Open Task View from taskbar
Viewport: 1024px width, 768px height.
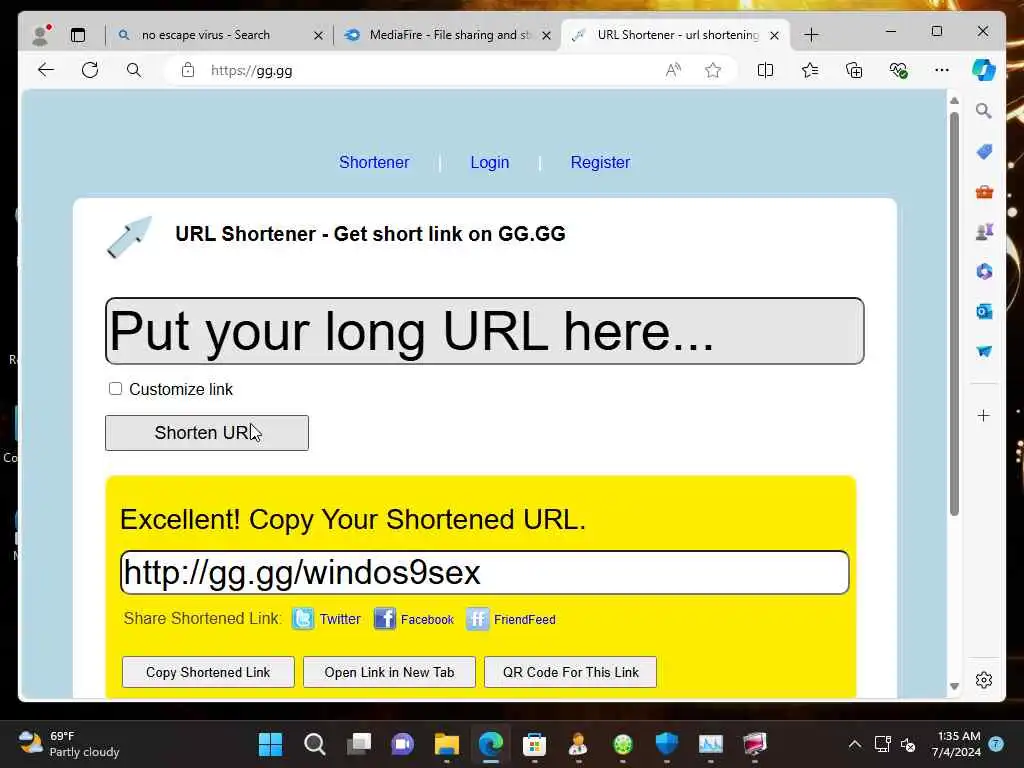359,744
